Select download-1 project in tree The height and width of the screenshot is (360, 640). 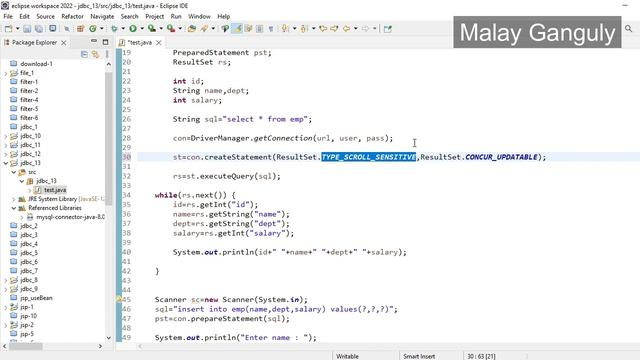click(36, 64)
